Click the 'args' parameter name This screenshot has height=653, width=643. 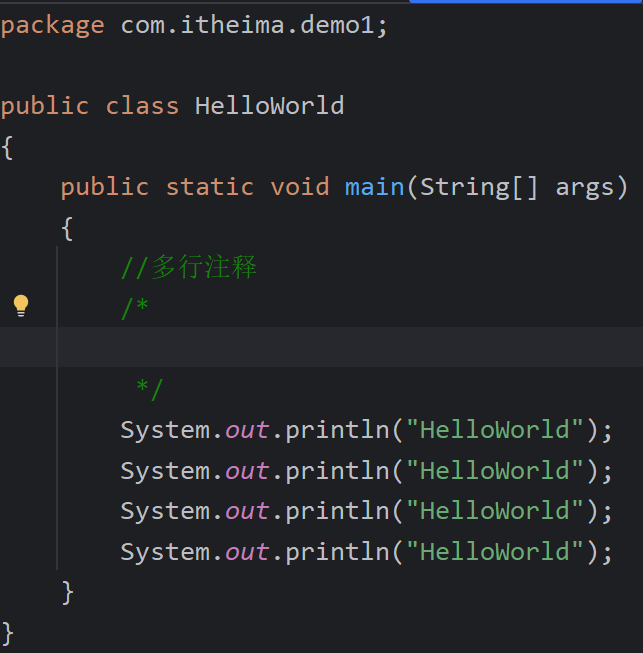(585, 189)
